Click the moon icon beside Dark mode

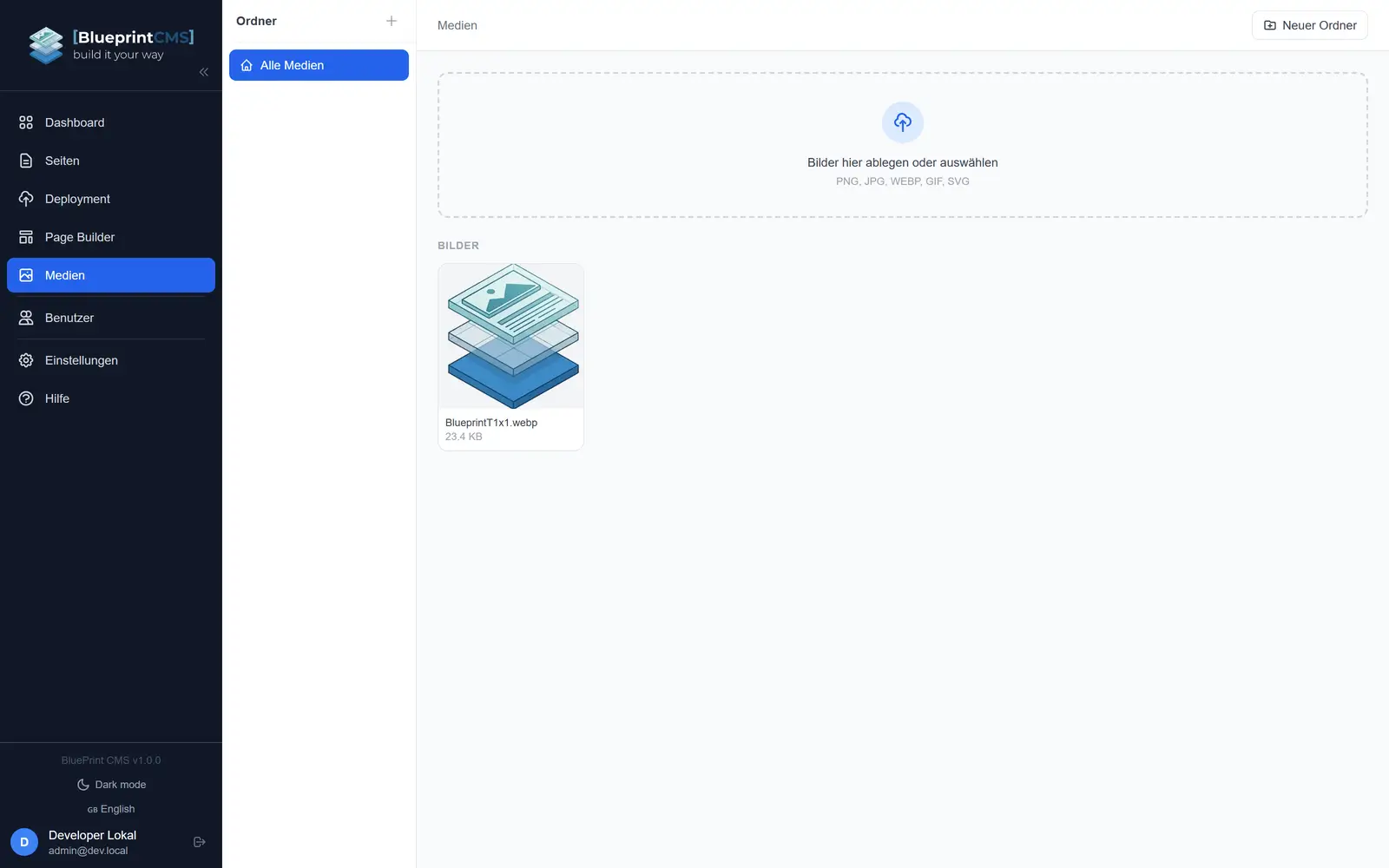[x=83, y=785]
